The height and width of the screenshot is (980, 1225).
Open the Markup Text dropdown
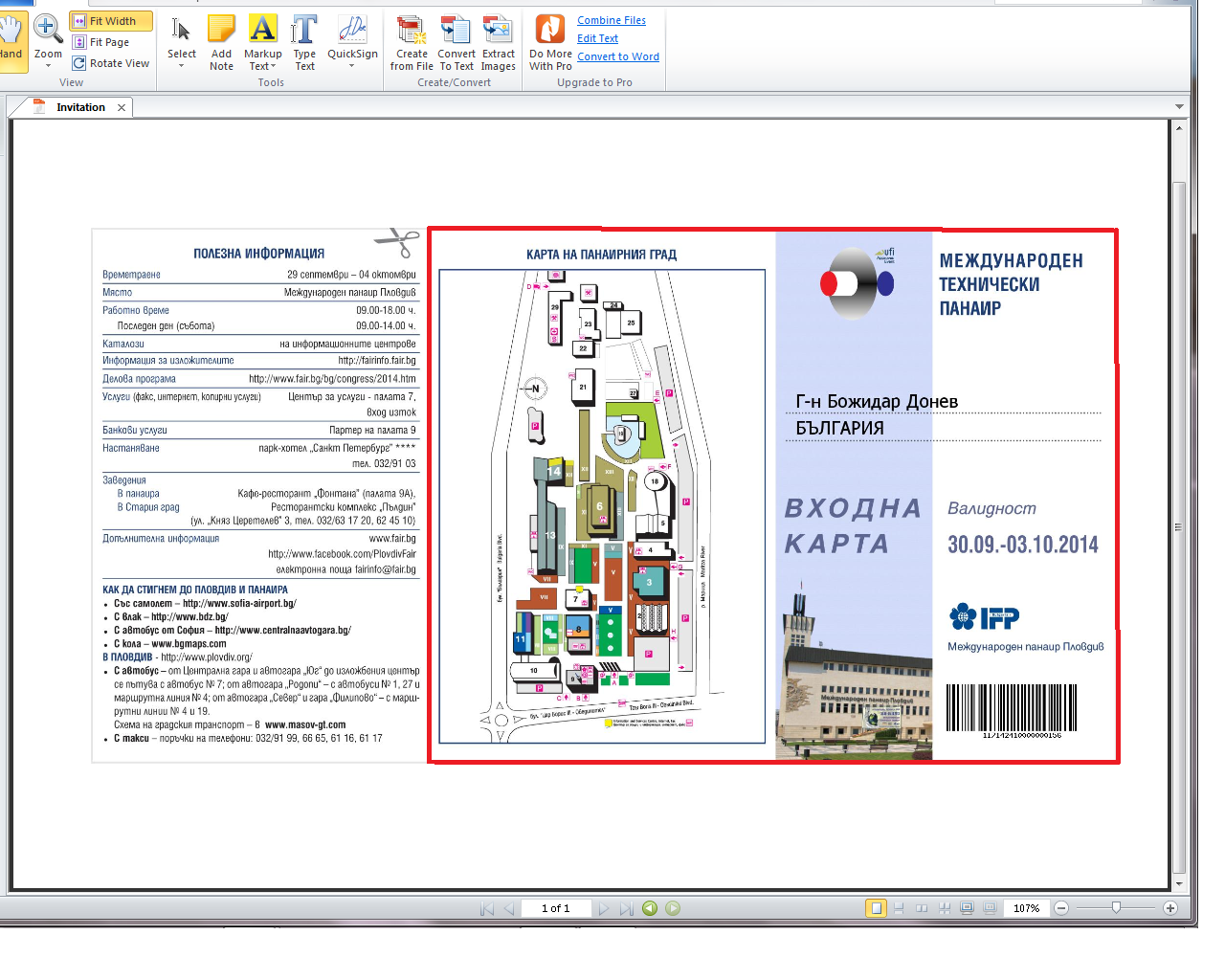[x=262, y=66]
